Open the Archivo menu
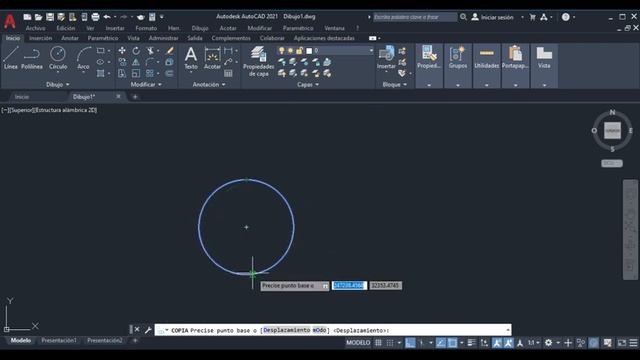The height and width of the screenshot is (360, 640). point(36,28)
